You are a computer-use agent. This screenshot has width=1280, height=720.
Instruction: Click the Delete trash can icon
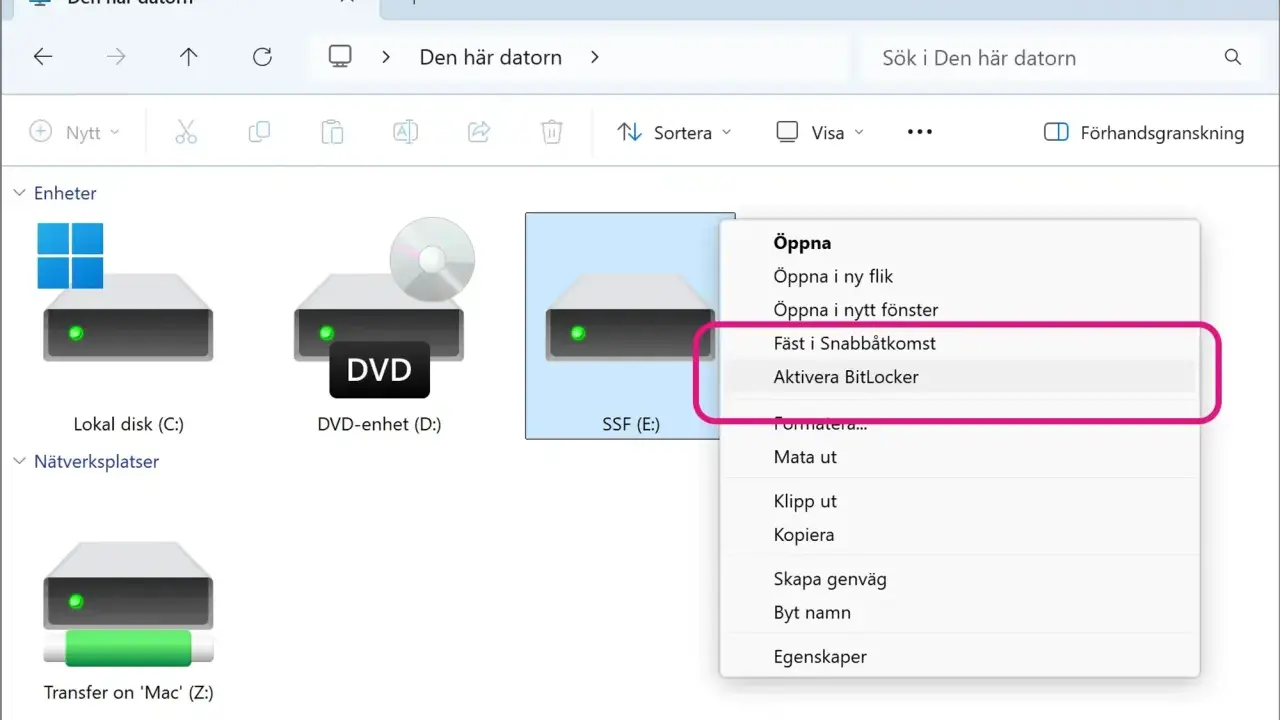pos(552,132)
